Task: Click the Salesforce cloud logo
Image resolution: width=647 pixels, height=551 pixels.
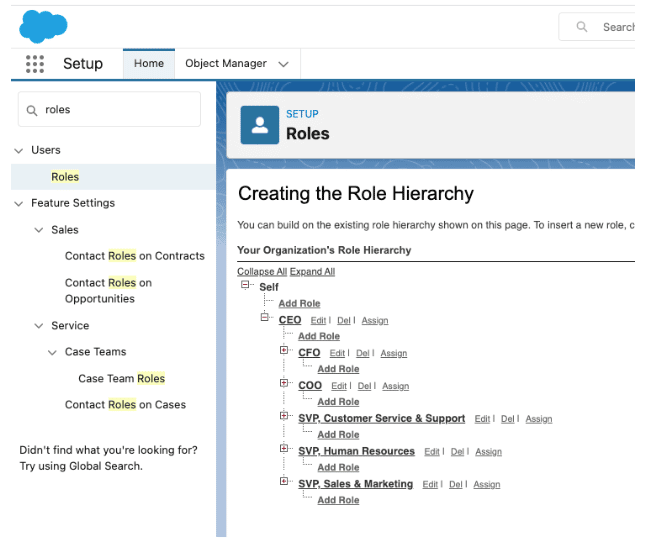Action: click(43, 26)
